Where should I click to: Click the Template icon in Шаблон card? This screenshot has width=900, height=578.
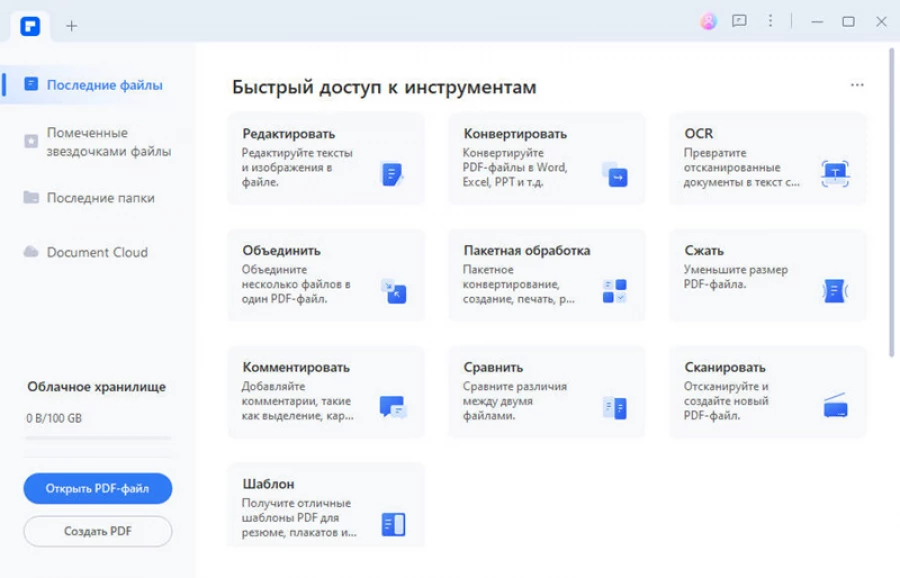[x=393, y=524]
